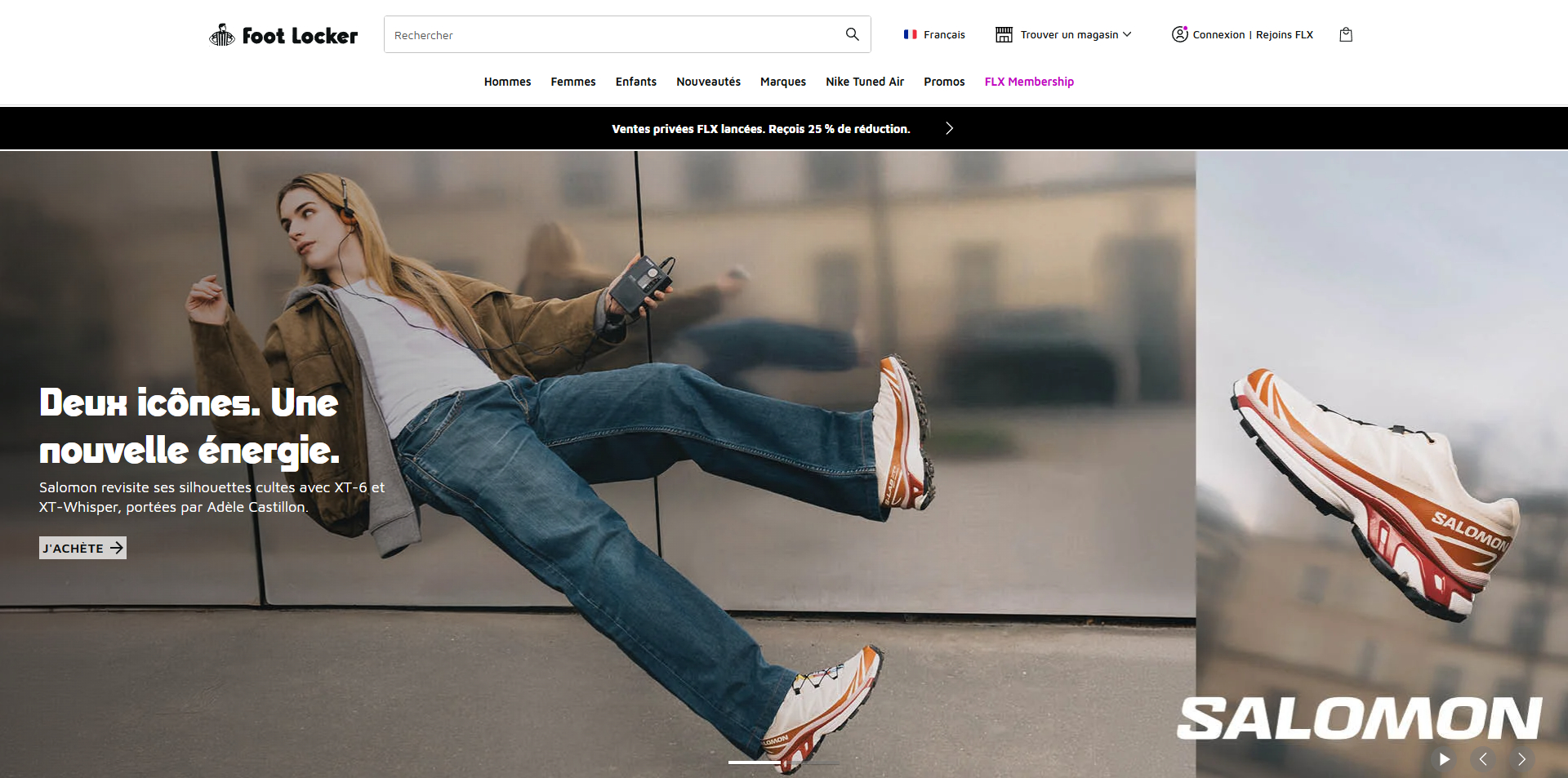
Task: Select the Français language link
Action: pyautogui.click(x=944, y=34)
